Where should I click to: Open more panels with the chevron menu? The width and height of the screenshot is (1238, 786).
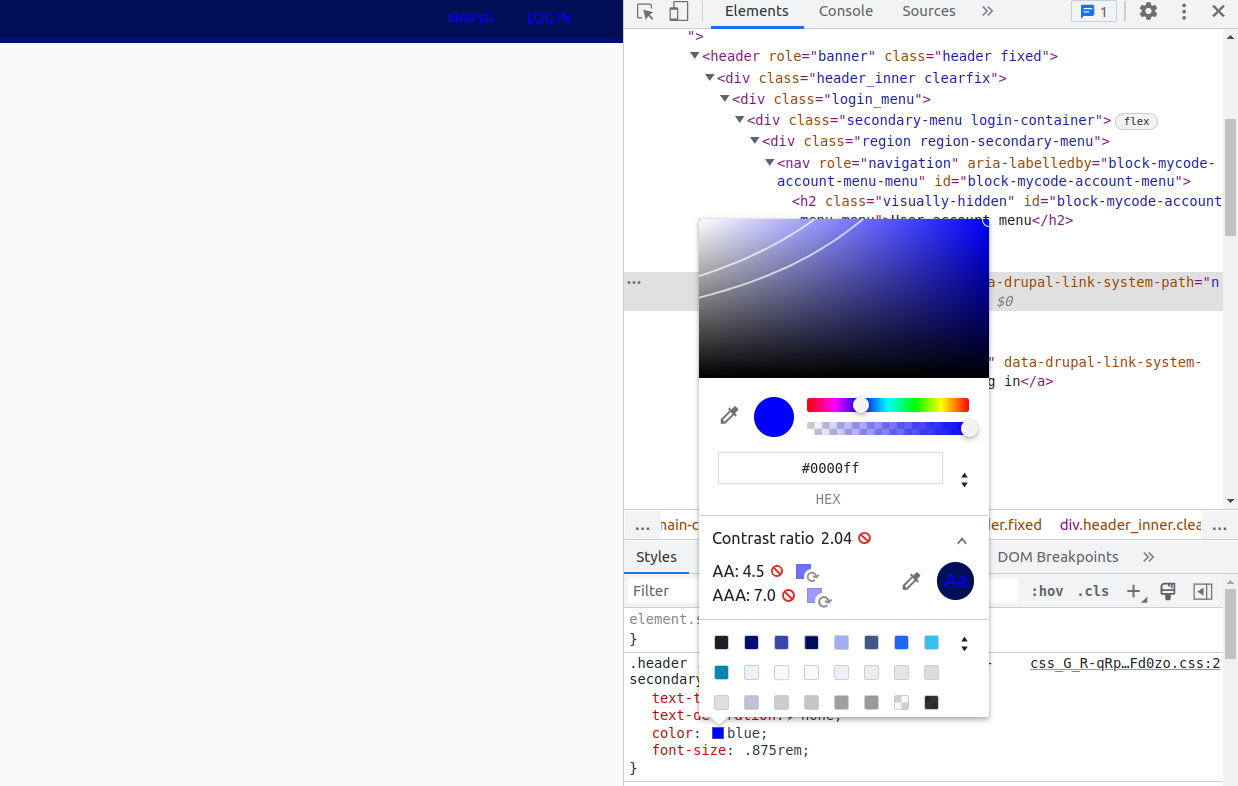(985, 11)
